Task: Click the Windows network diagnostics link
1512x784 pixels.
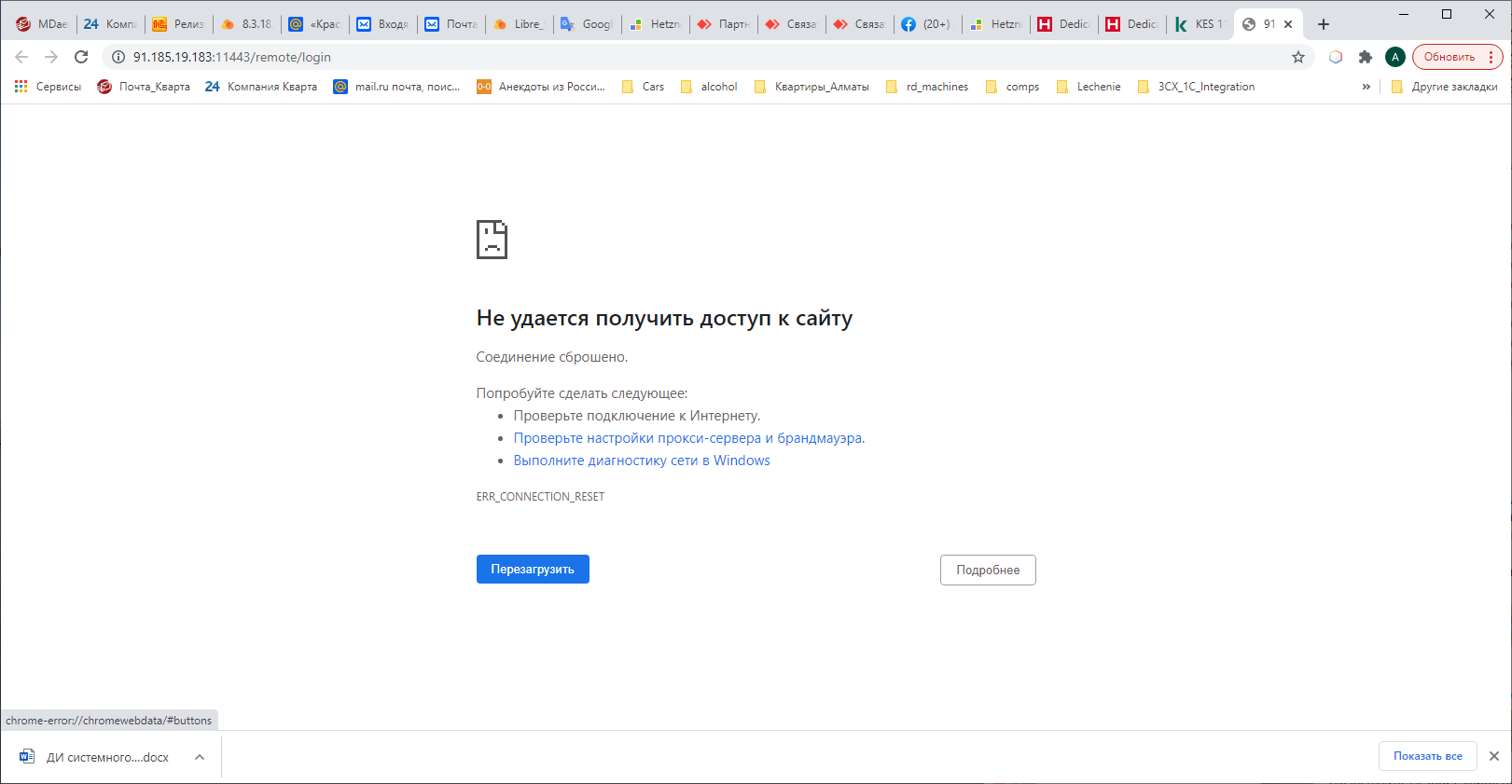Action: click(x=642, y=461)
